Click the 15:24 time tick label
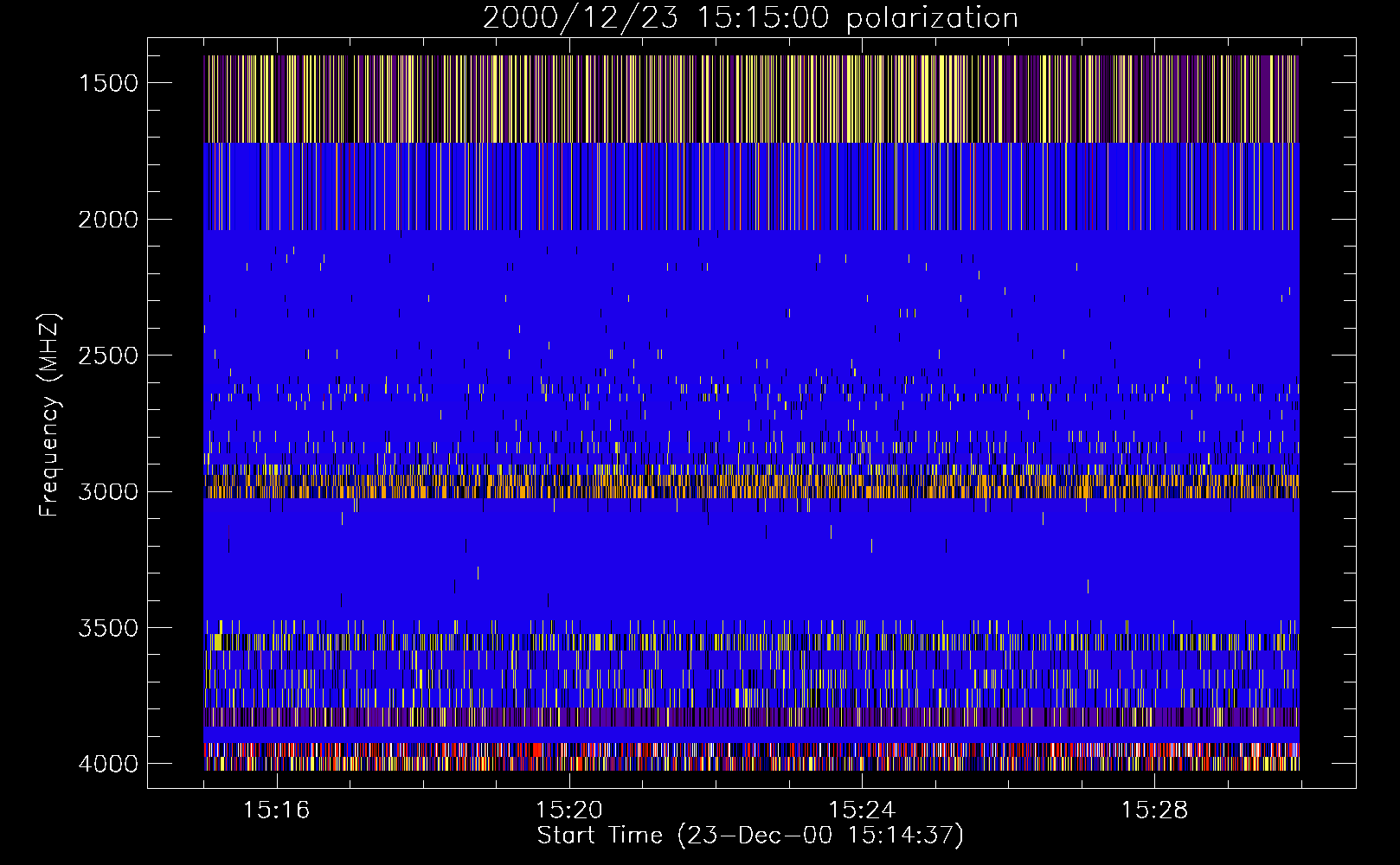Viewport: 1400px width, 865px height. coord(862,810)
